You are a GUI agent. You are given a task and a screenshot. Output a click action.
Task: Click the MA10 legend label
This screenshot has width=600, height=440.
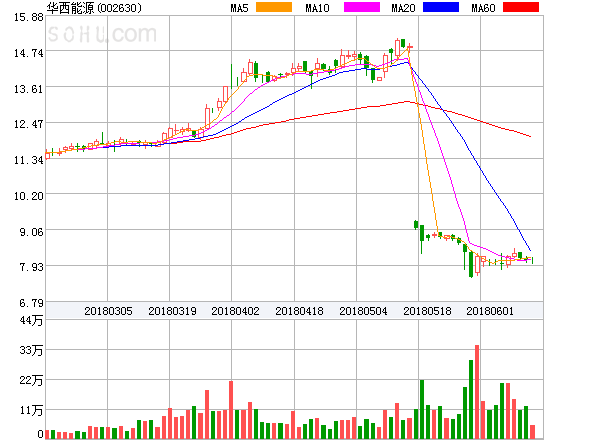pos(317,8)
